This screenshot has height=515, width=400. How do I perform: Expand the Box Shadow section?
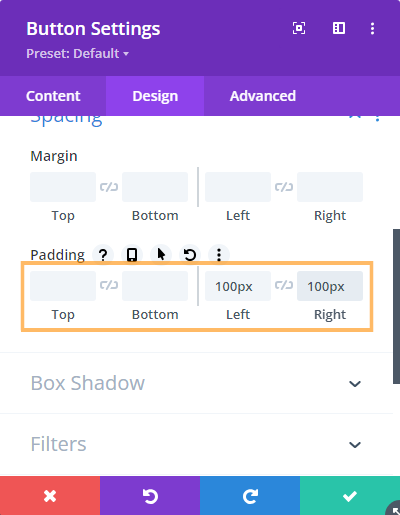point(197,383)
